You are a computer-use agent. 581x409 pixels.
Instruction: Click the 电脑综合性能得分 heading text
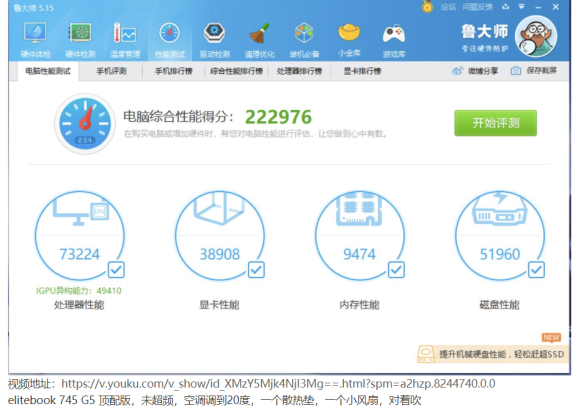click(x=179, y=117)
